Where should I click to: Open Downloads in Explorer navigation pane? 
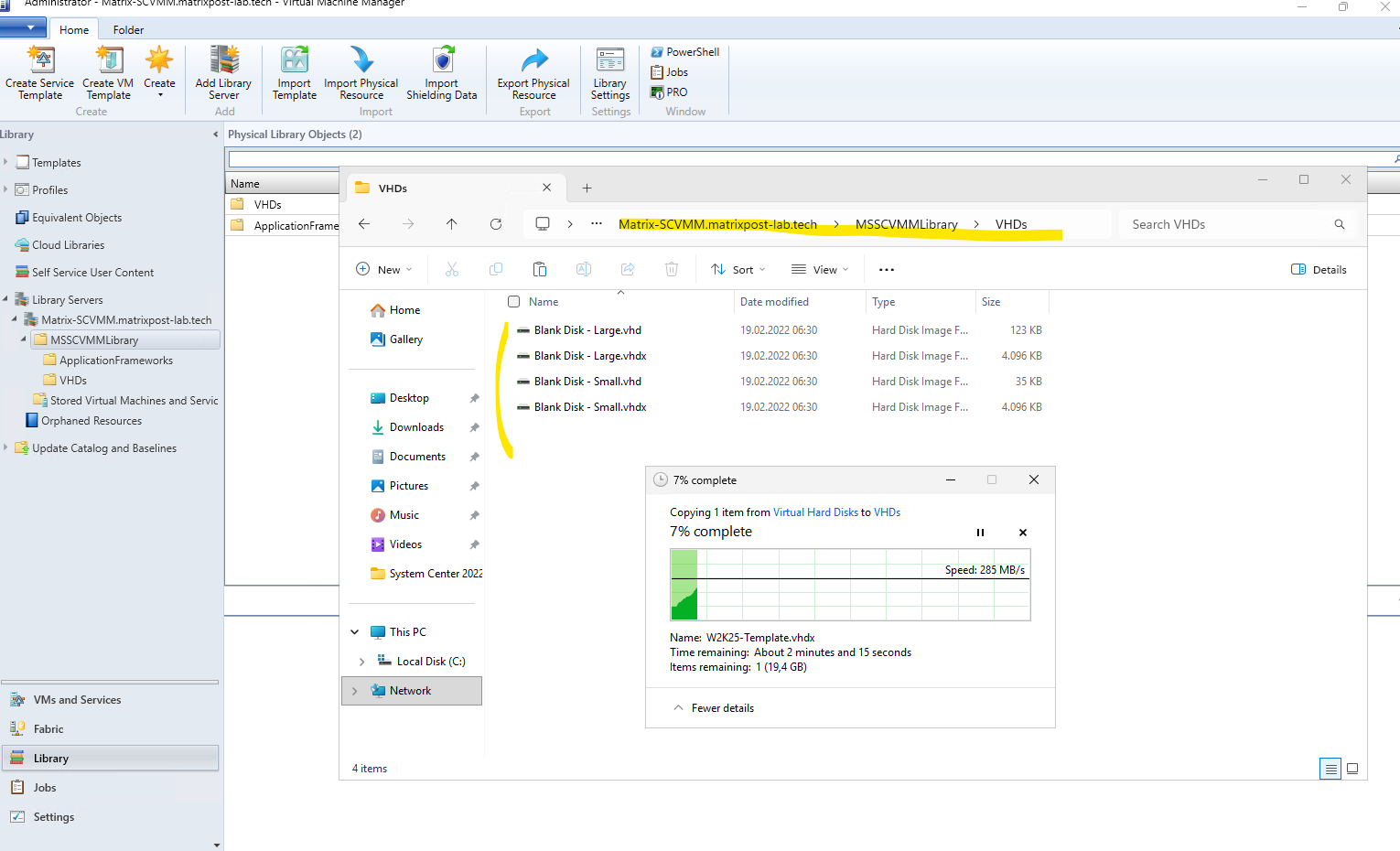pos(408,427)
